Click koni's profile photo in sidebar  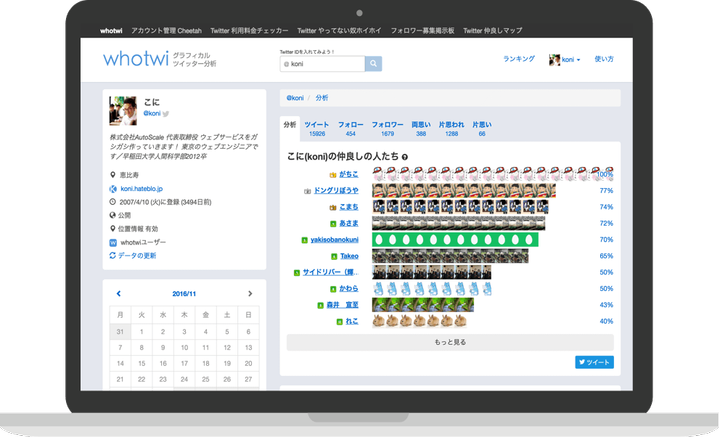(123, 111)
